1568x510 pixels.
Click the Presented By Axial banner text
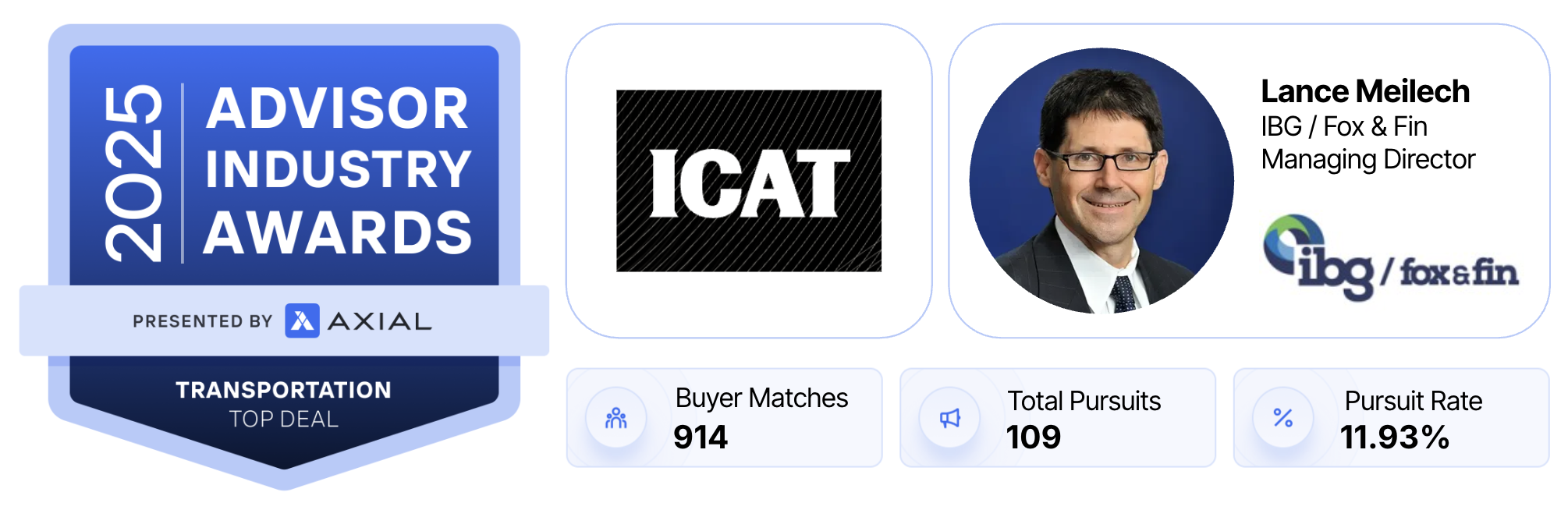click(203, 321)
